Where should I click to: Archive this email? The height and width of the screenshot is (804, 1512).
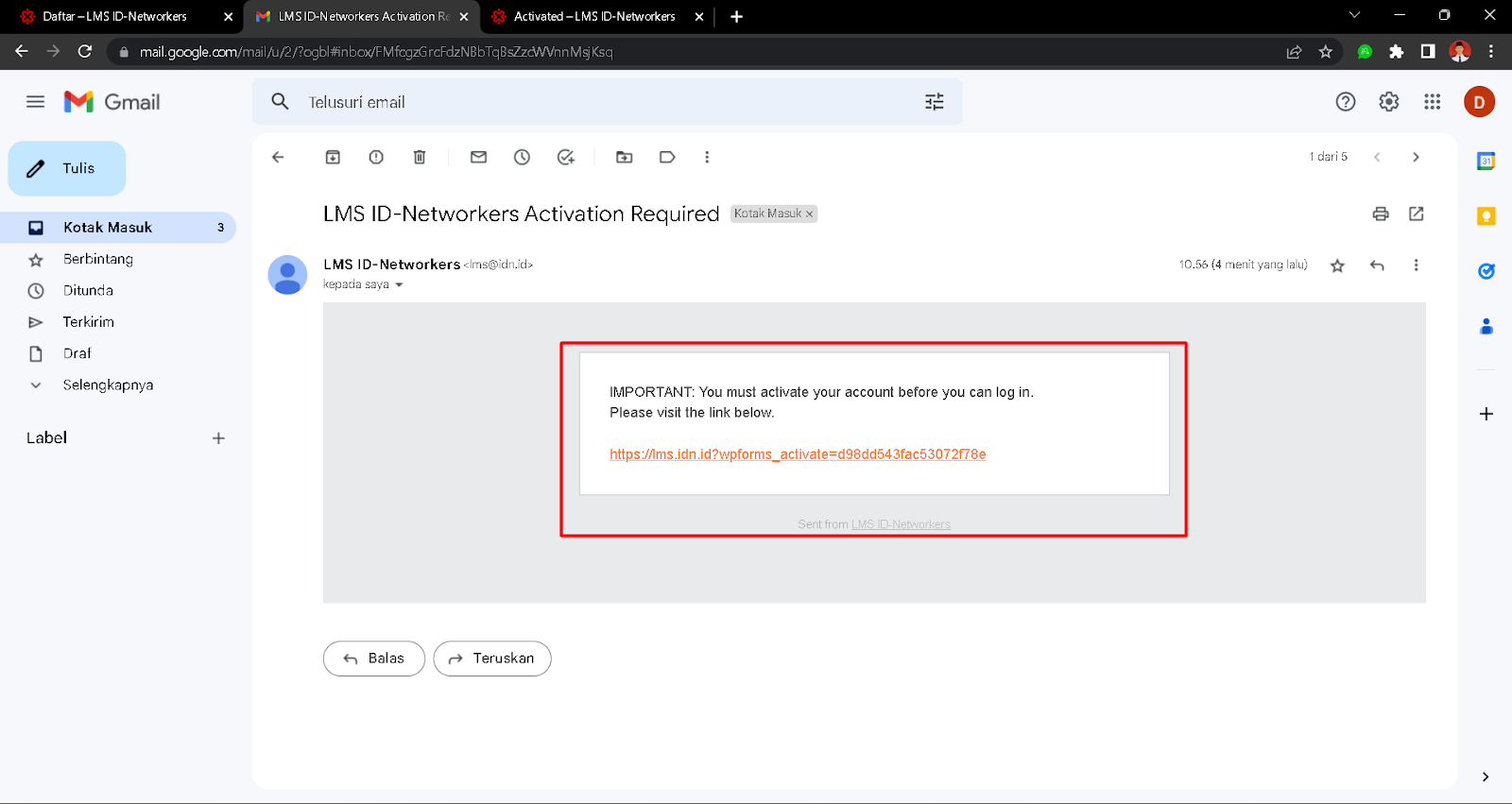click(333, 158)
